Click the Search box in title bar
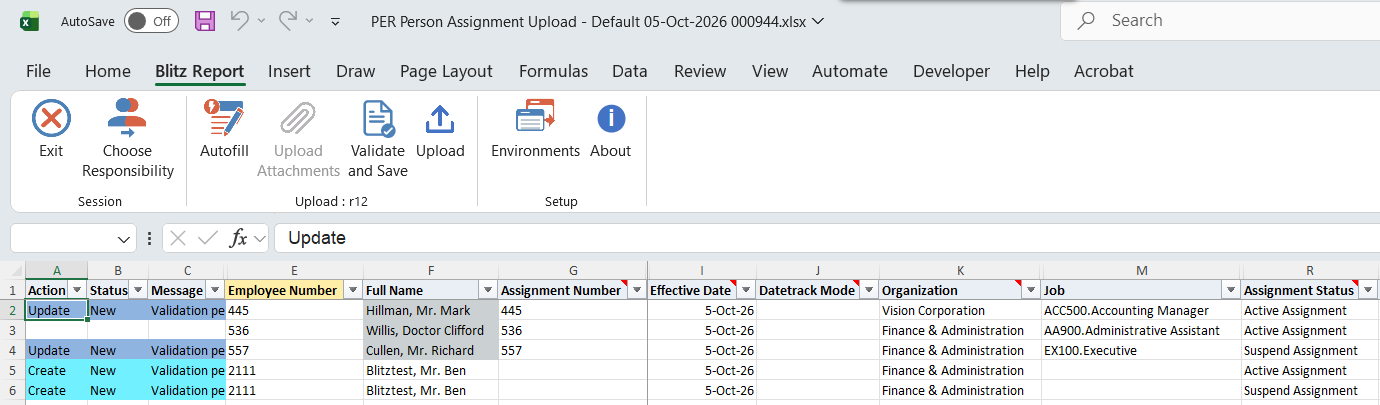1380x405 pixels. point(1220,21)
